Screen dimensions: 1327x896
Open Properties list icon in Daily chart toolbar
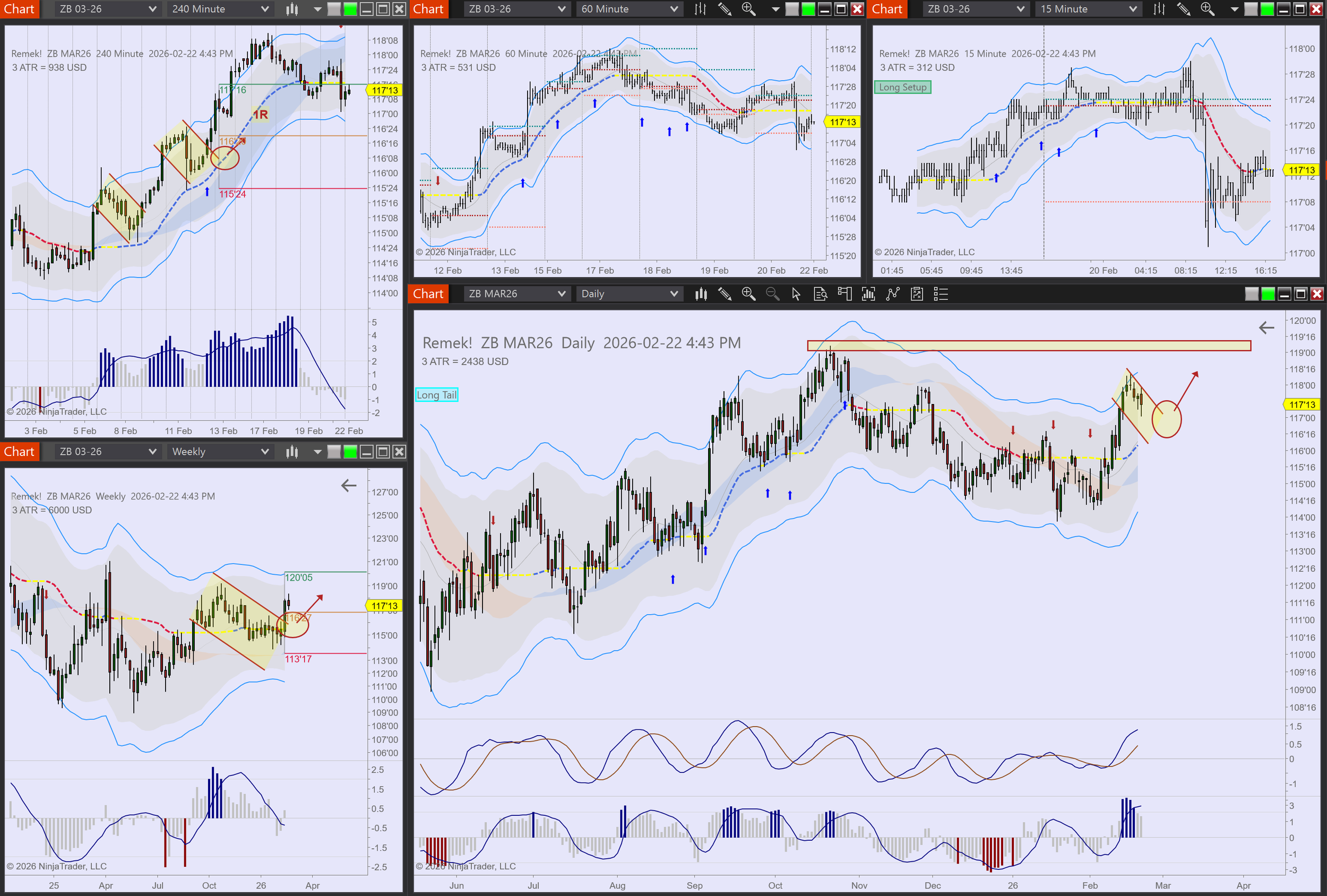941,294
